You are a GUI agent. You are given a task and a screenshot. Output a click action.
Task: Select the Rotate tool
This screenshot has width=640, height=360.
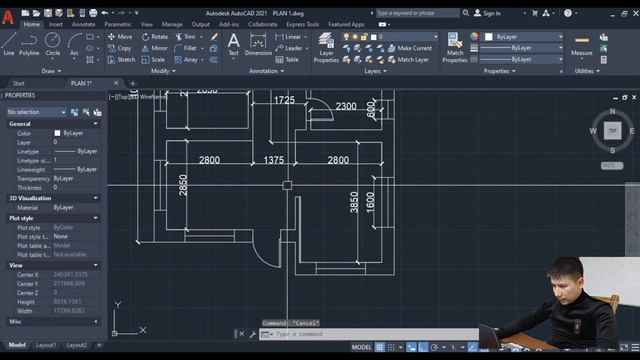tap(155, 37)
